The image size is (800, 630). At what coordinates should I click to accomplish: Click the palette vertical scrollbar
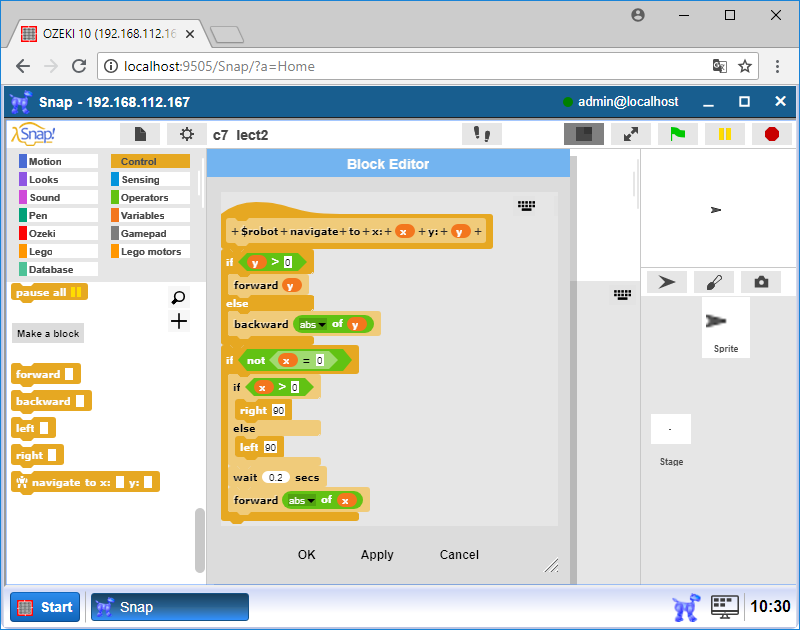(x=199, y=541)
